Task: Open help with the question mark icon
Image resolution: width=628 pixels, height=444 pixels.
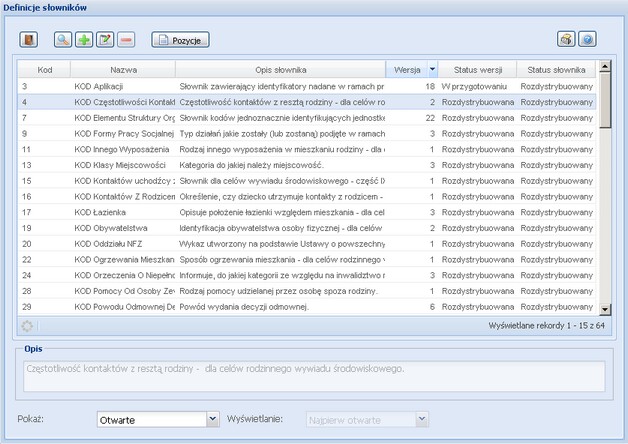Action: pyautogui.click(x=587, y=40)
